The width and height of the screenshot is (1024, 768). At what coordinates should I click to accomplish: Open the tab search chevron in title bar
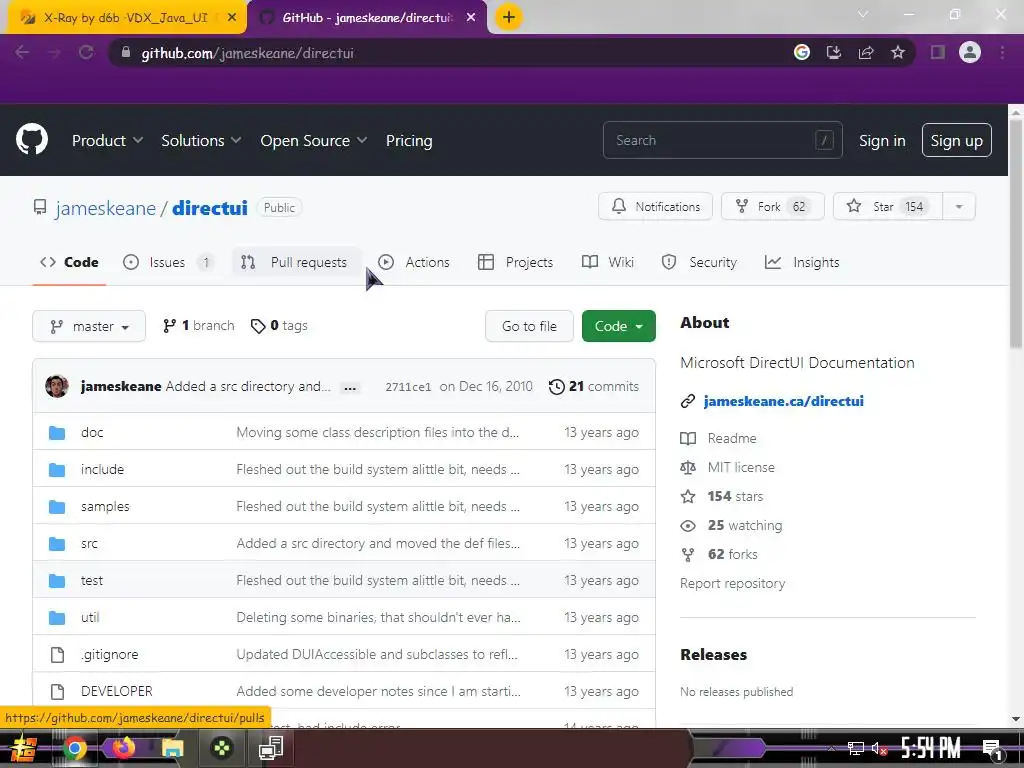click(863, 14)
